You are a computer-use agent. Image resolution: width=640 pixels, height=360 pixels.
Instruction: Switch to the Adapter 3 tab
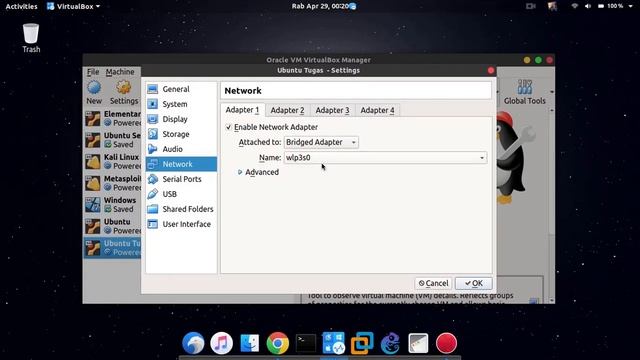coord(332,110)
